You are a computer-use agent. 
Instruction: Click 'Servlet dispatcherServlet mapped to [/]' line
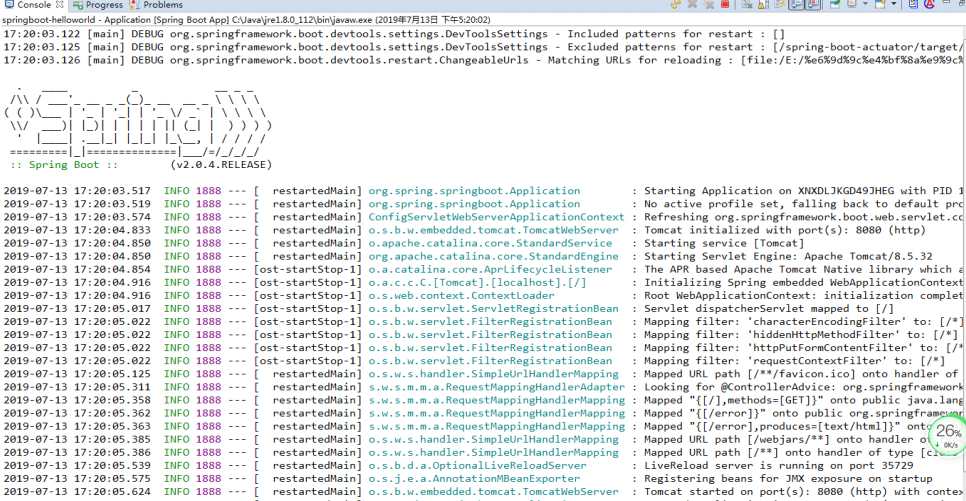448,308
